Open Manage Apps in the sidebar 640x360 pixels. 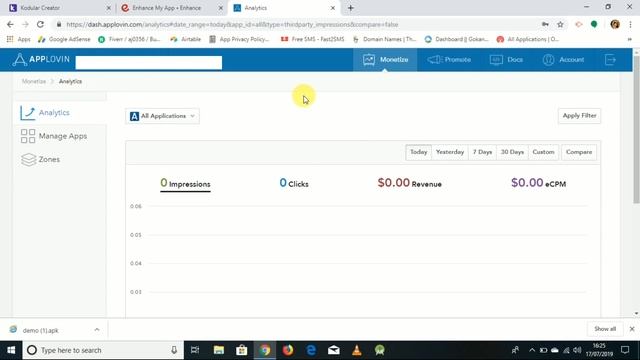pos(60,136)
